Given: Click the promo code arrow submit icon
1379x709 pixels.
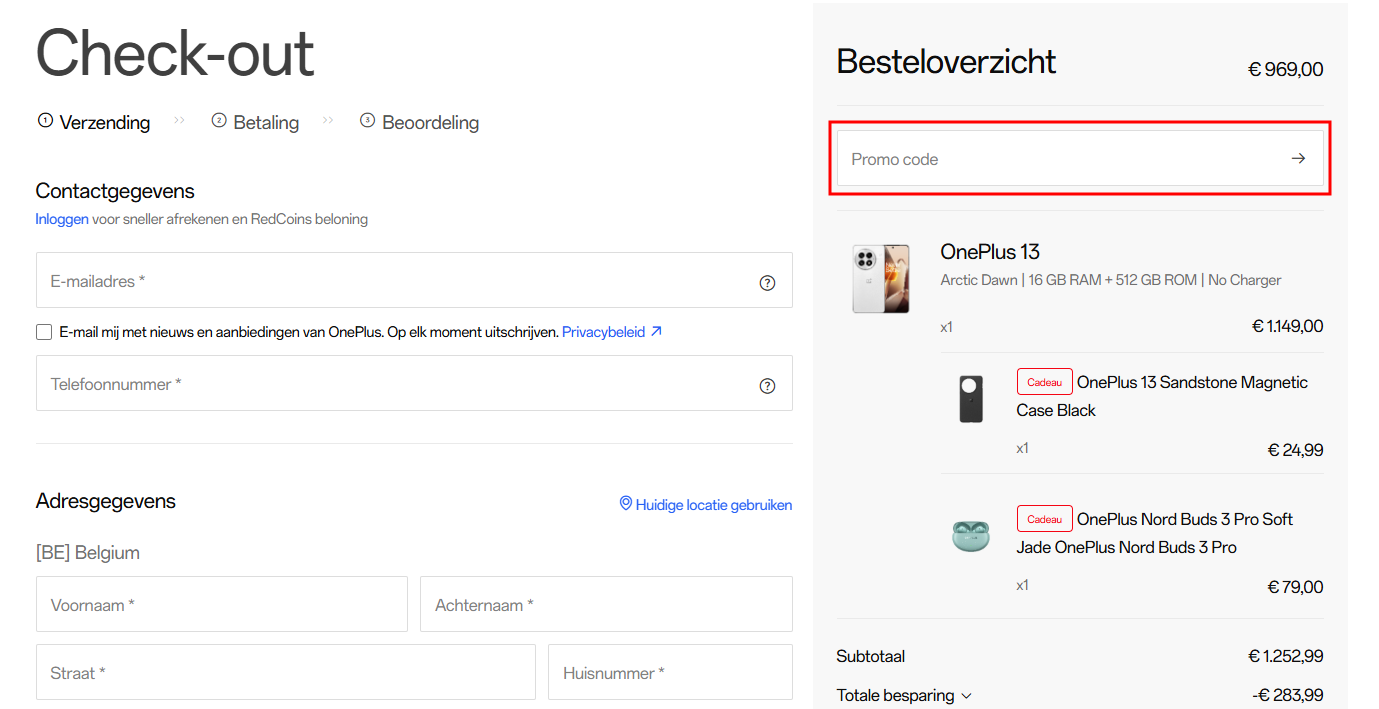Looking at the screenshot, I should (x=1298, y=158).
